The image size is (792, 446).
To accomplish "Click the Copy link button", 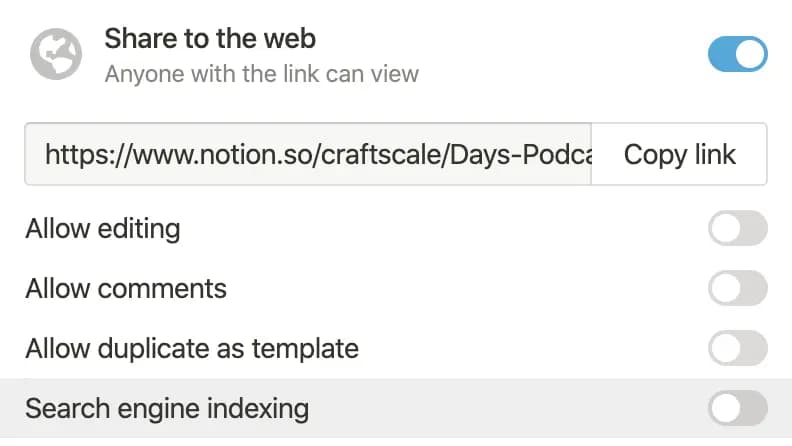I will (679, 154).
